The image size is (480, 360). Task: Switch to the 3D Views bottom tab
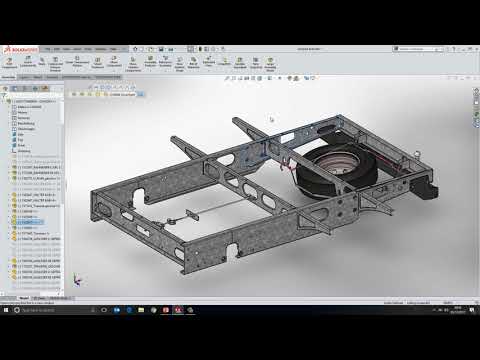(x=39, y=298)
